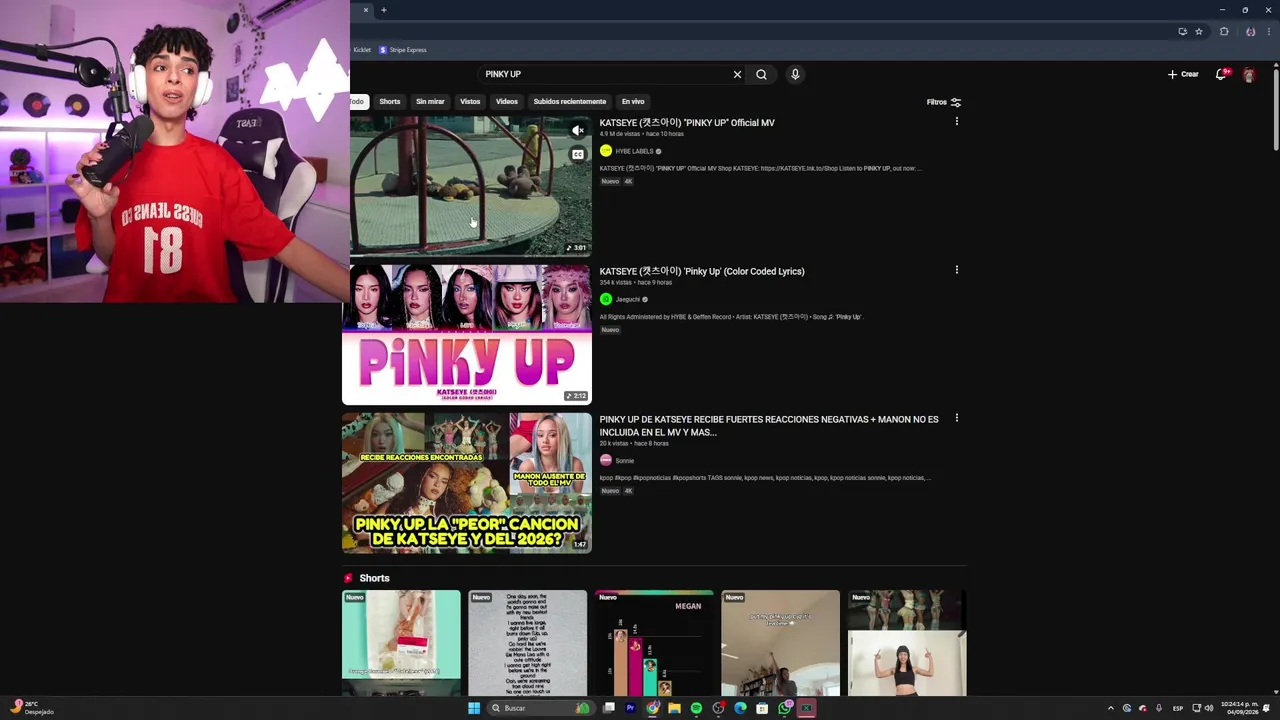Bookmark this page with the star icon
The width and height of the screenshot is (1280, 720).
1199,32
